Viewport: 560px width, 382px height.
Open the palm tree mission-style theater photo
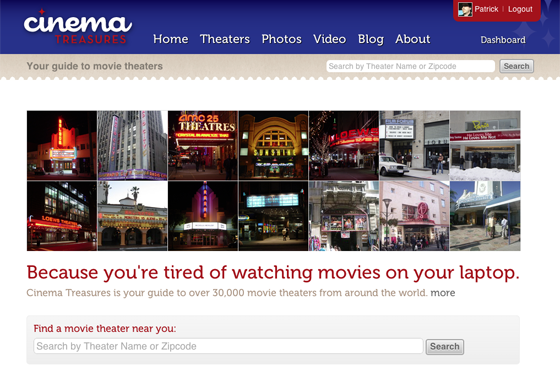132,216
